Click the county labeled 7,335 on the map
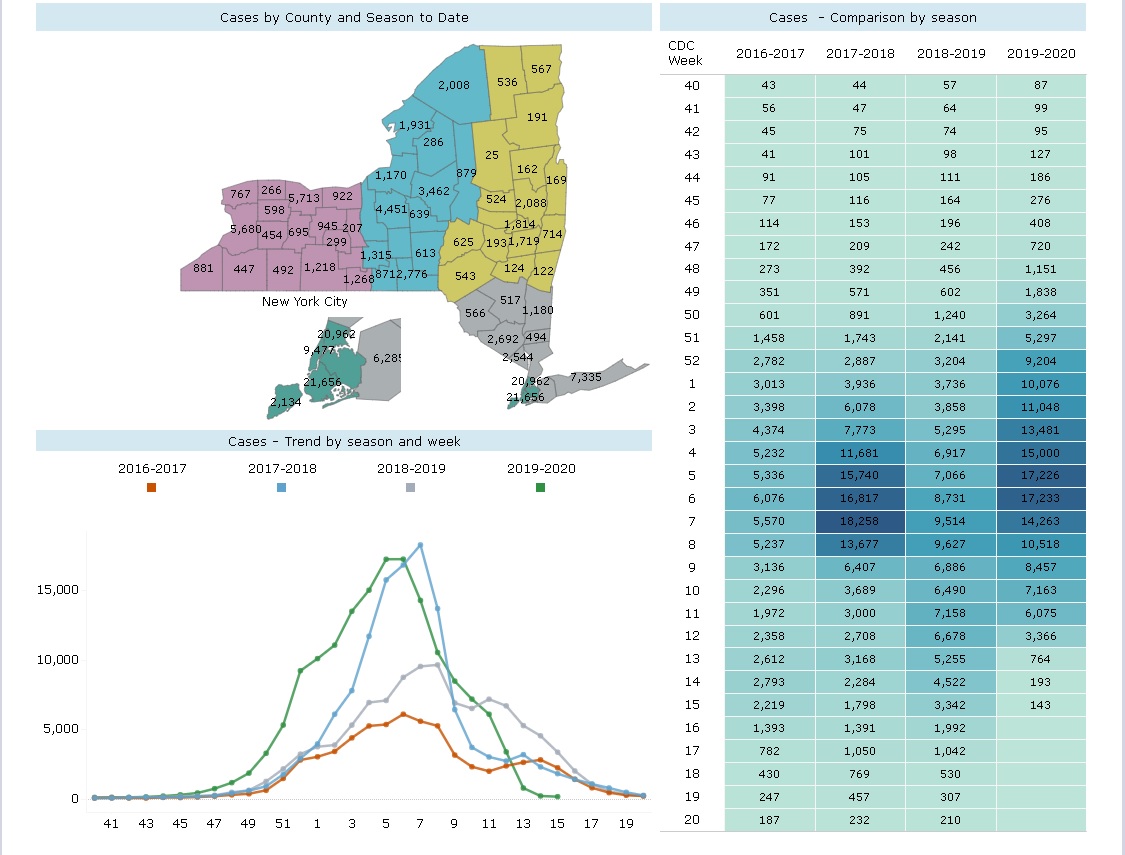The height and width of the screenshot is (855, 1125). click(x=585, y=377)
